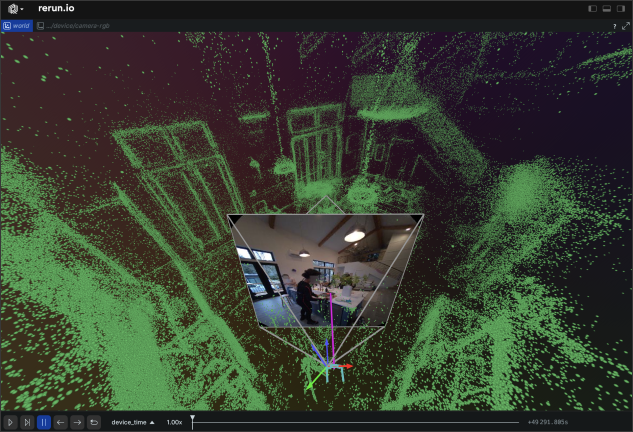Step forward one frame
The height and width of the screenshot is (432, 633).
(77, 422)
